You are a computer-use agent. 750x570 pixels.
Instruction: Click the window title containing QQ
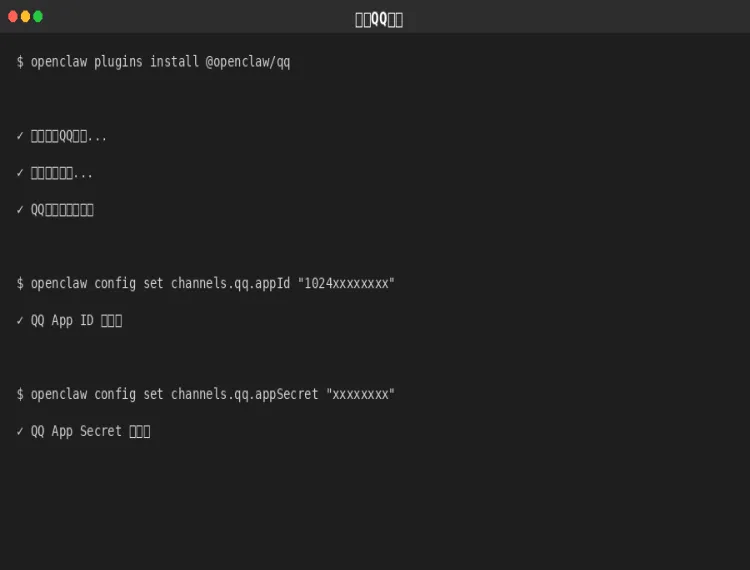(379, 19)
